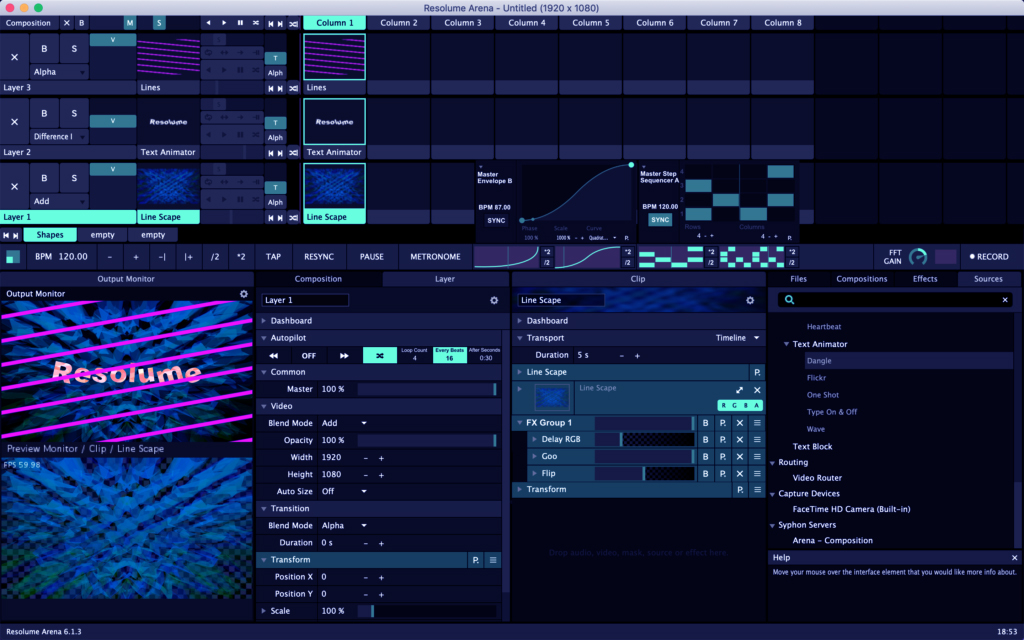
Task: Open Transform options menu in Layer panel
Action: (493, 560)
